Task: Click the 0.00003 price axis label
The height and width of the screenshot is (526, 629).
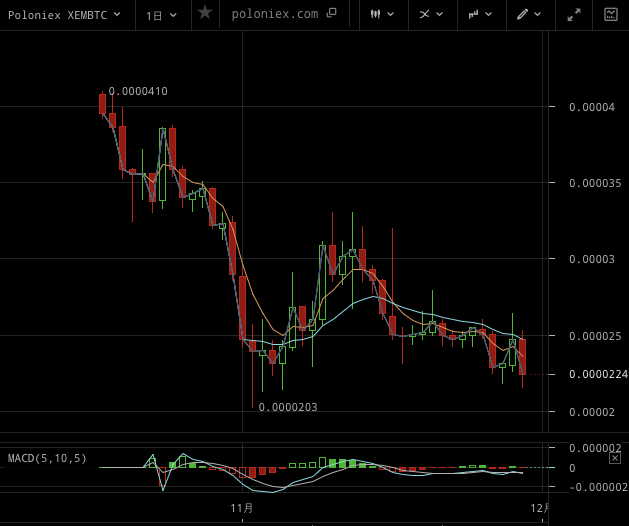Action: 592,259
